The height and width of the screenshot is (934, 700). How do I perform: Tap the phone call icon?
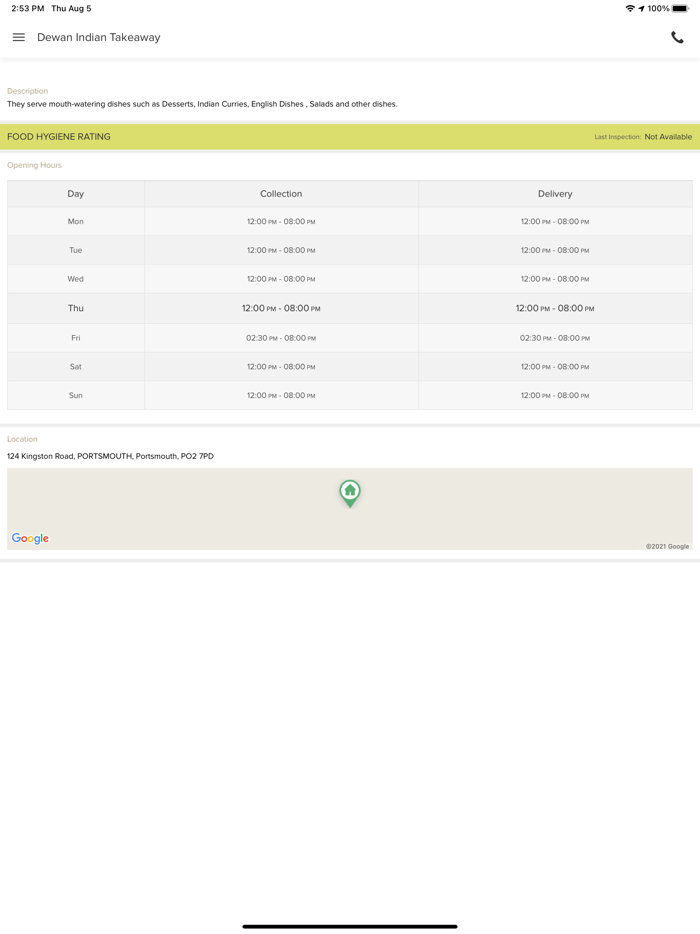point(677,37)
